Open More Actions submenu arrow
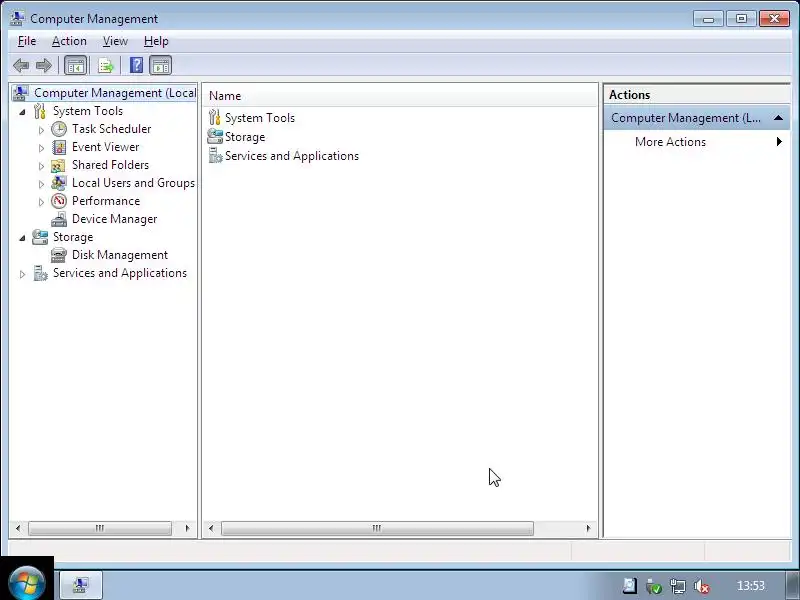This screenshot has height=600, width=800. click(779, 141)
